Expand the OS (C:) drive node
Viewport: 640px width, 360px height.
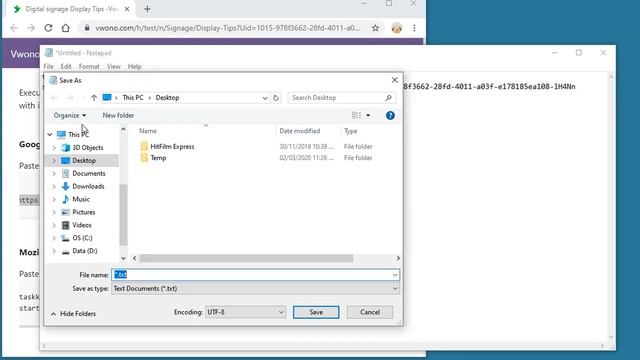pos(54,238)
